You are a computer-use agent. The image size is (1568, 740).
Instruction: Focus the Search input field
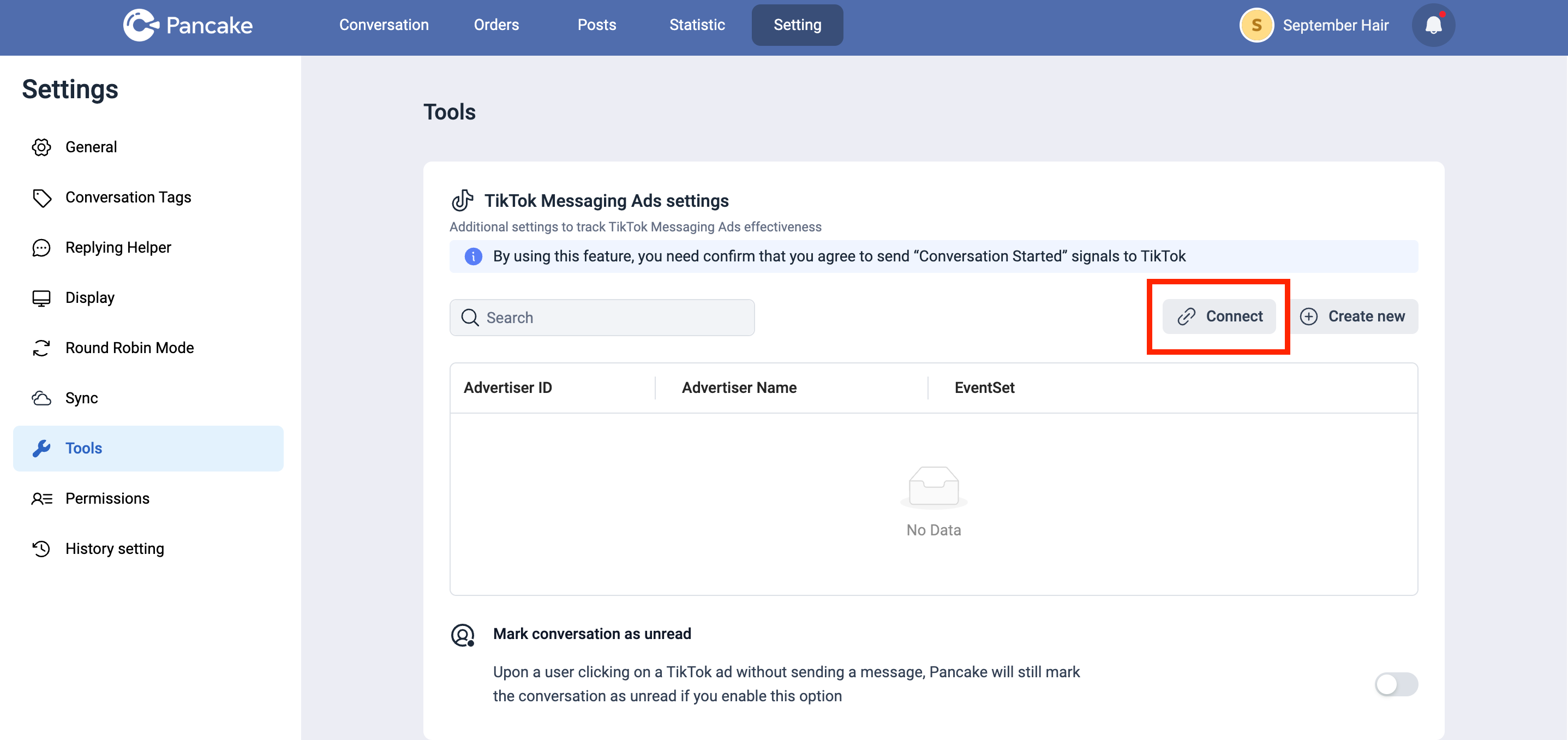tap(602, 317)
